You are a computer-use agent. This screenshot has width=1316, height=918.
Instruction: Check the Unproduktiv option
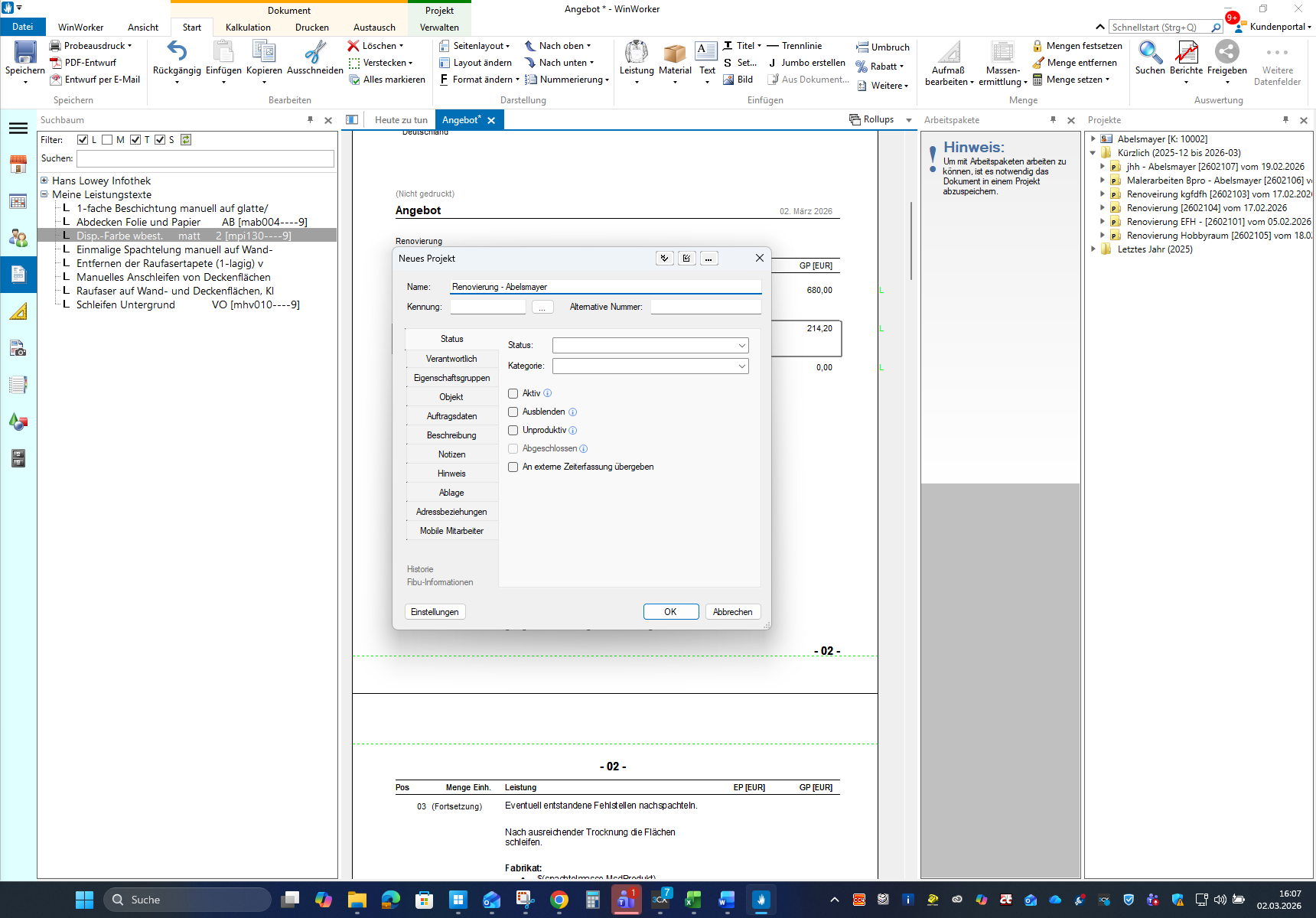coord(513,430)
